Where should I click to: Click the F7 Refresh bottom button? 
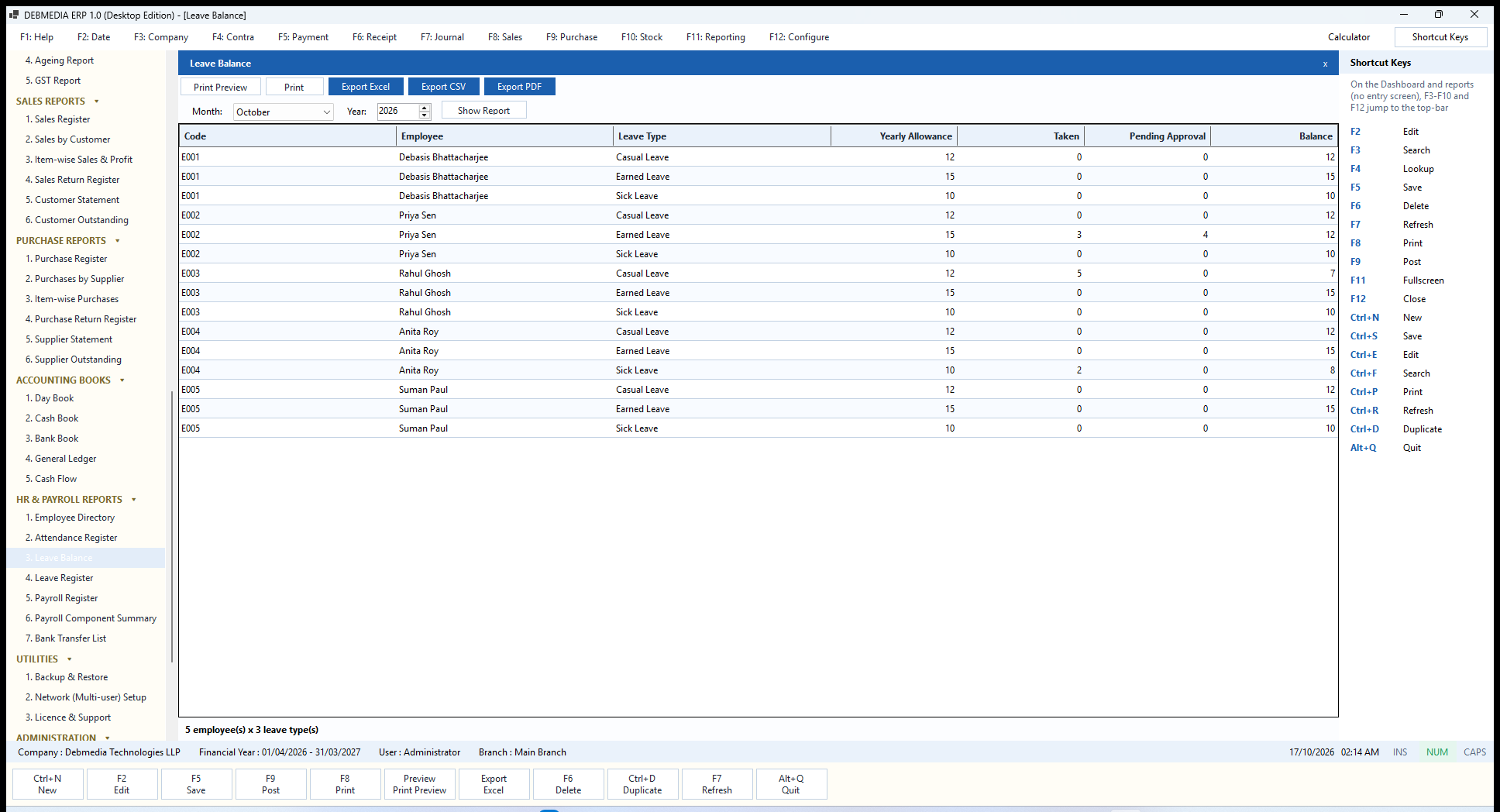click(x=717, y=784)
